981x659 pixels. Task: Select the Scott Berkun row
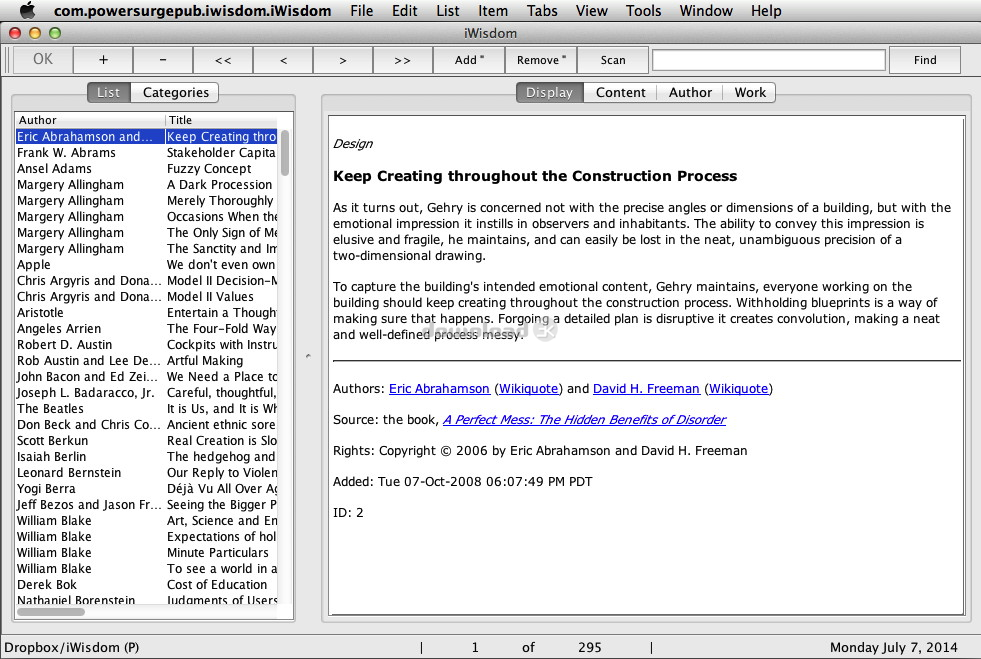tap(146, 441)
